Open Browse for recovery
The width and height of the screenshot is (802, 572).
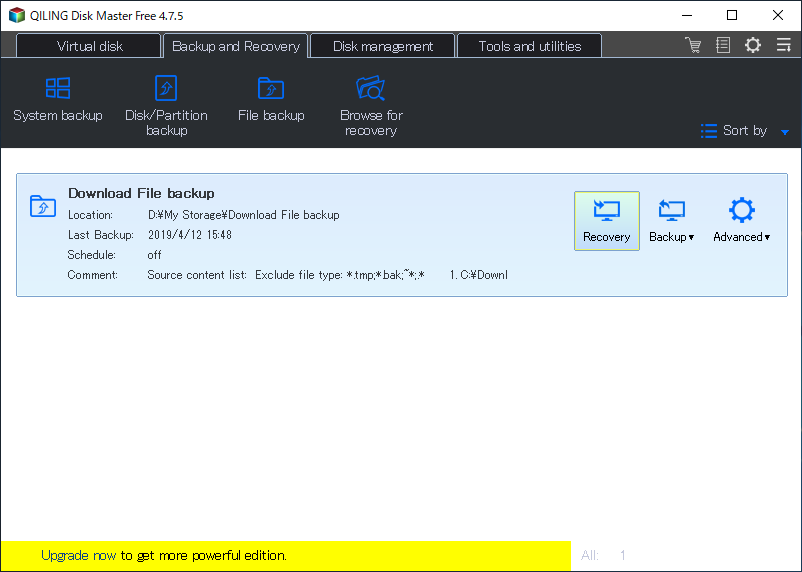[x=371, y=106]
